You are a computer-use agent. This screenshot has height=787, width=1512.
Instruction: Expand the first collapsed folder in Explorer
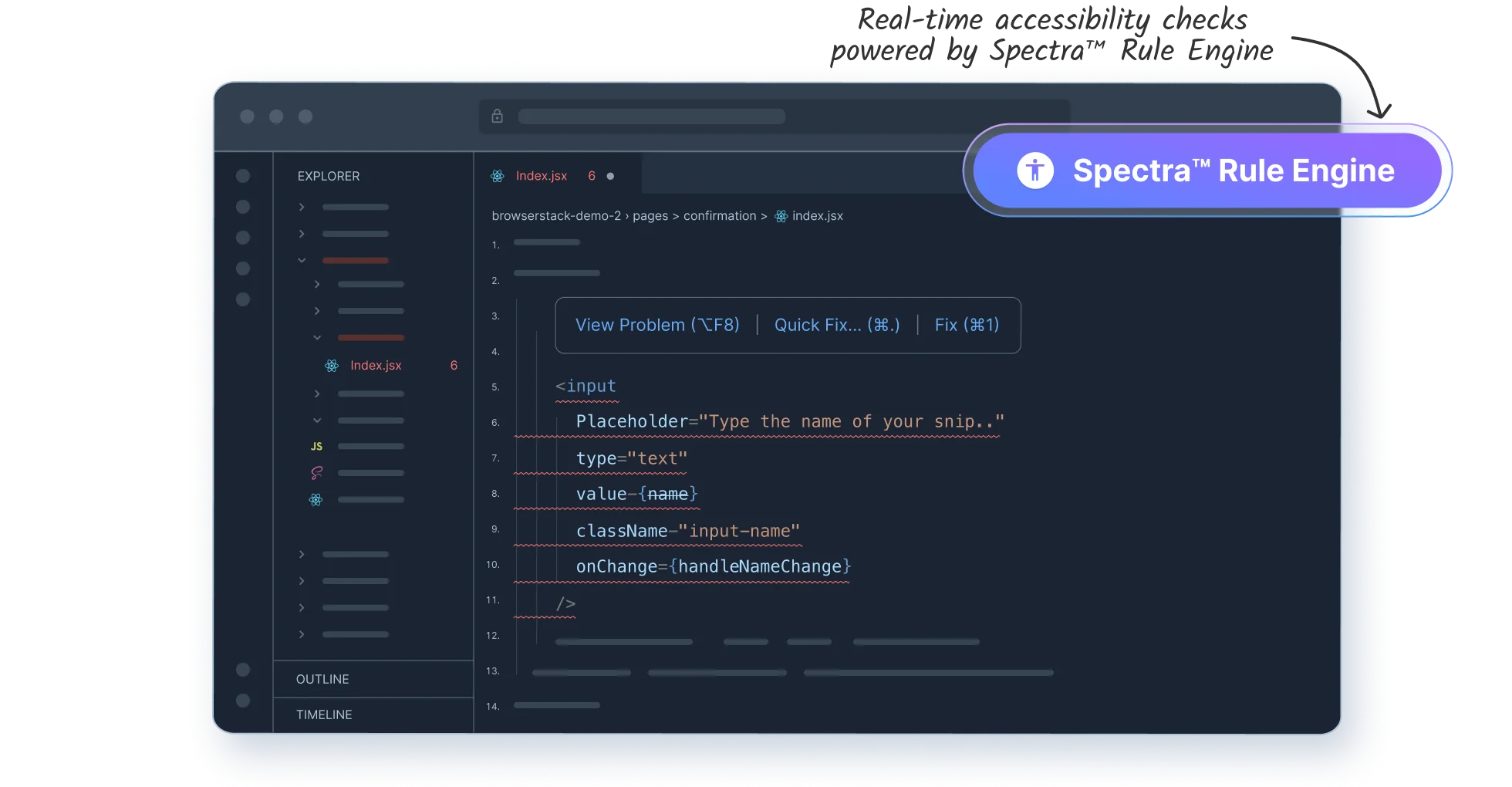(301, 207)
